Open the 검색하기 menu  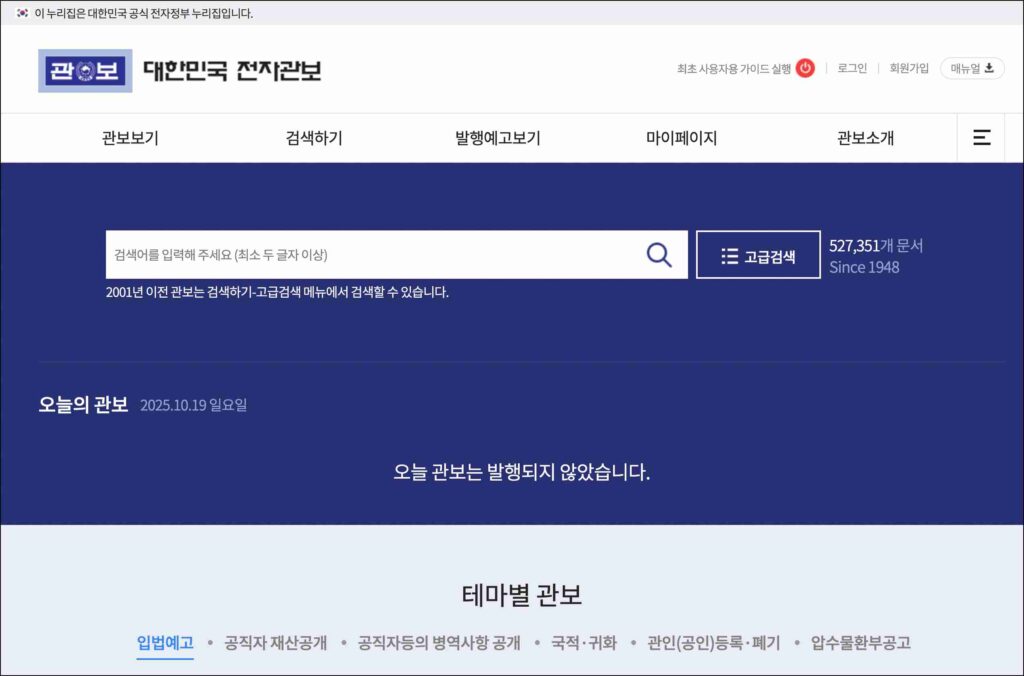(314, 139)
